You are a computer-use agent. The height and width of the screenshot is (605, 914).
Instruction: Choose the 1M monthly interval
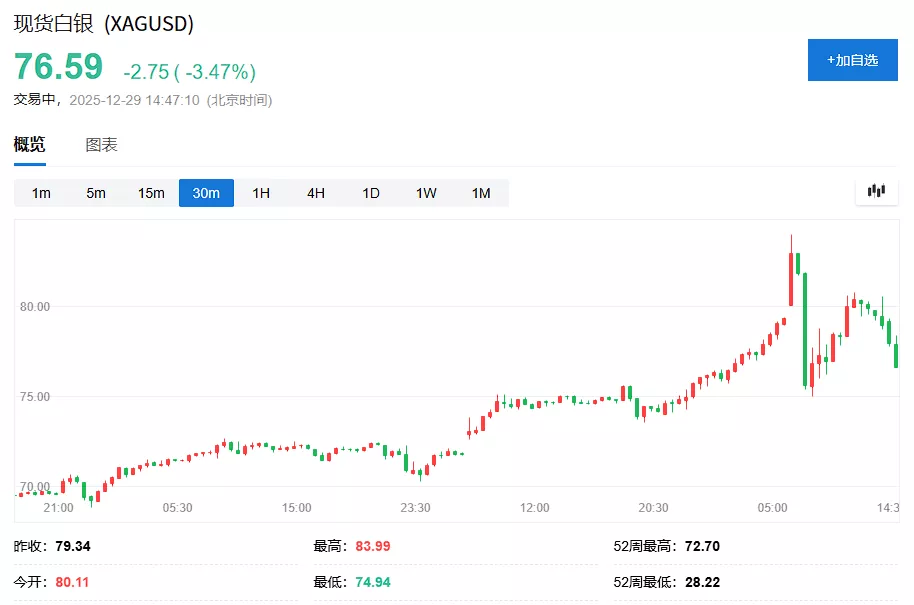[x=481, y=193]
